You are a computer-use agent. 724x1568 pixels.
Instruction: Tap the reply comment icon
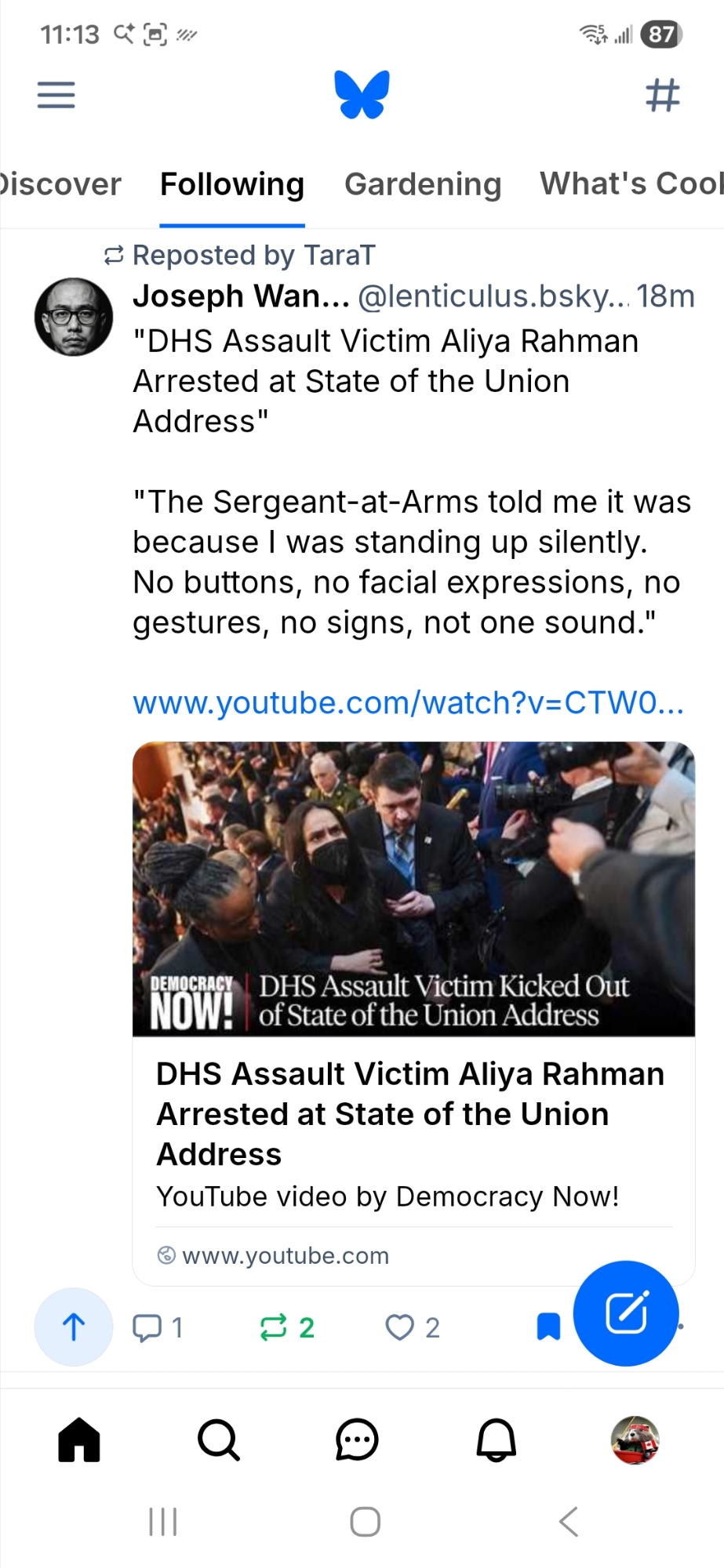(147, 1327)
